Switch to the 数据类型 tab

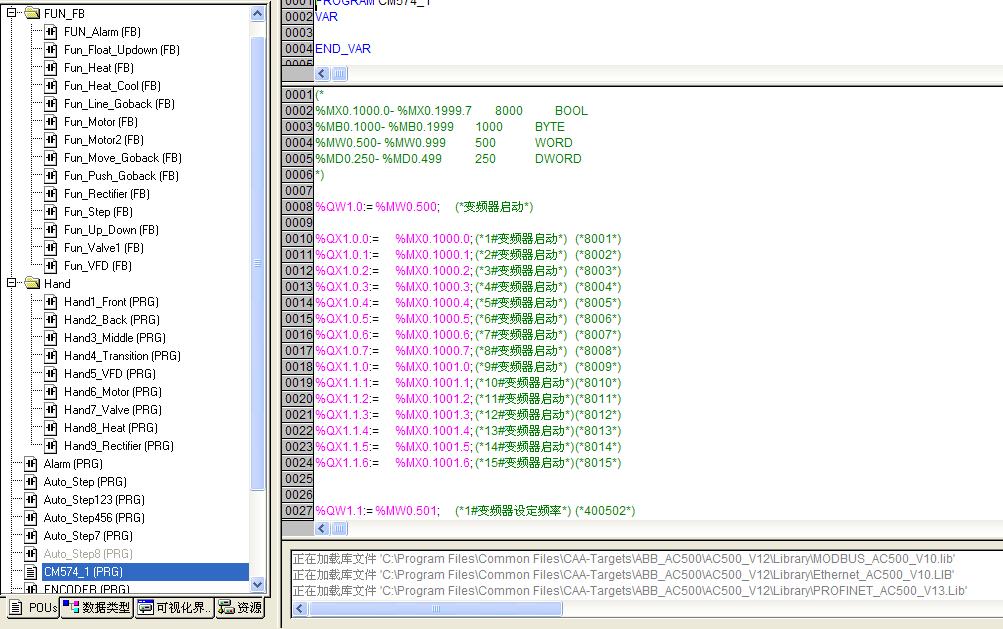tap(97, 607)
